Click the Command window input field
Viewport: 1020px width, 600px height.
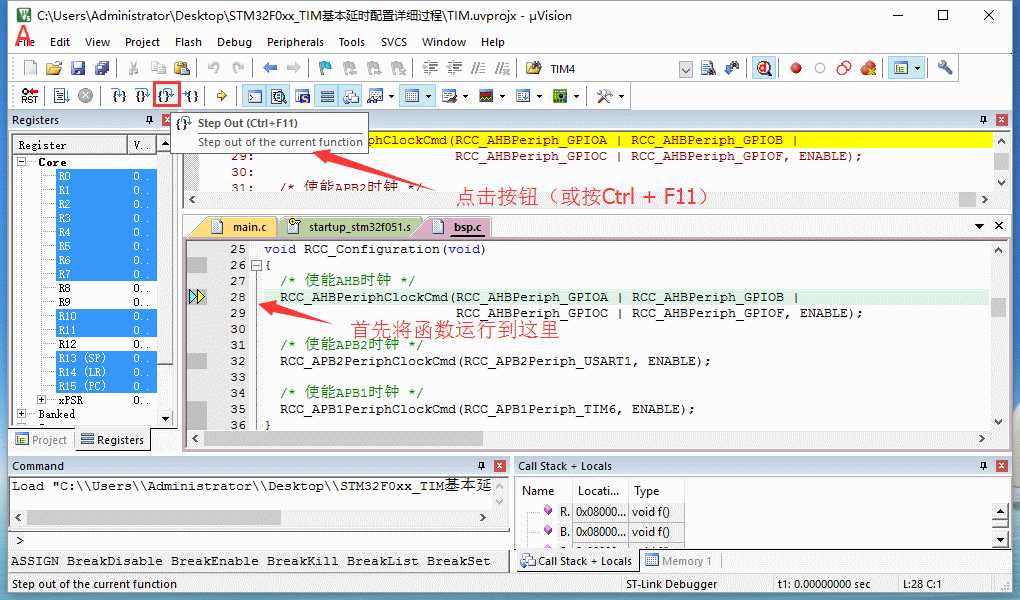click(260, 540)
